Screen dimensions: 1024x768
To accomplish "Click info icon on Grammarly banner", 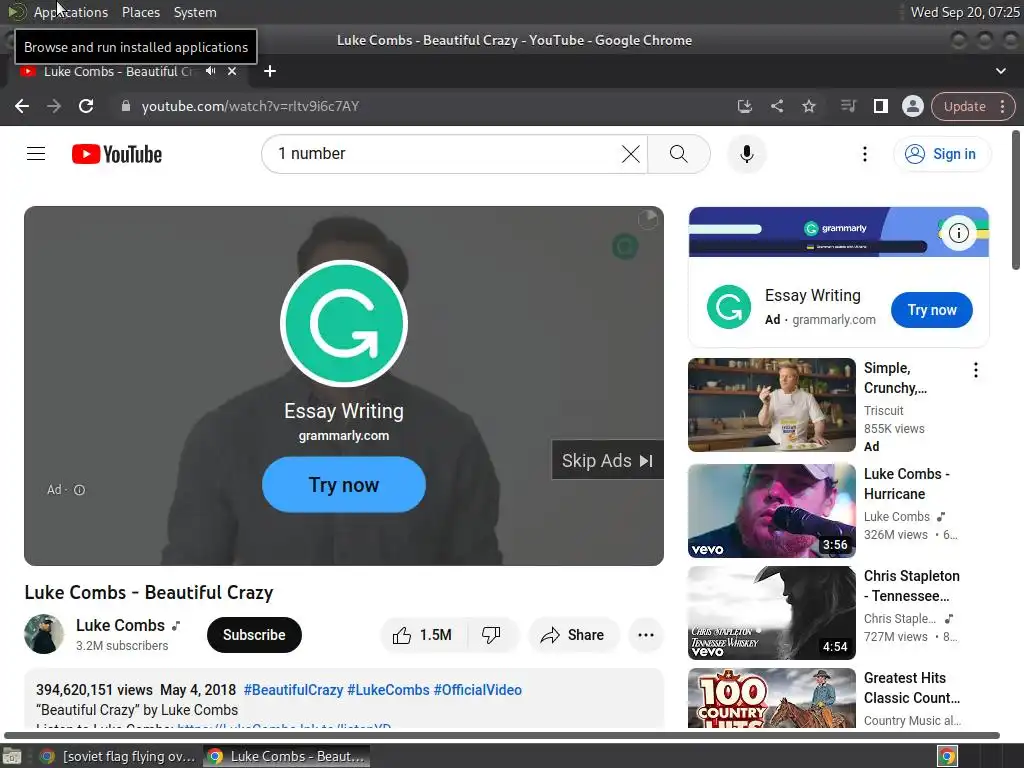I will [958, 232].
